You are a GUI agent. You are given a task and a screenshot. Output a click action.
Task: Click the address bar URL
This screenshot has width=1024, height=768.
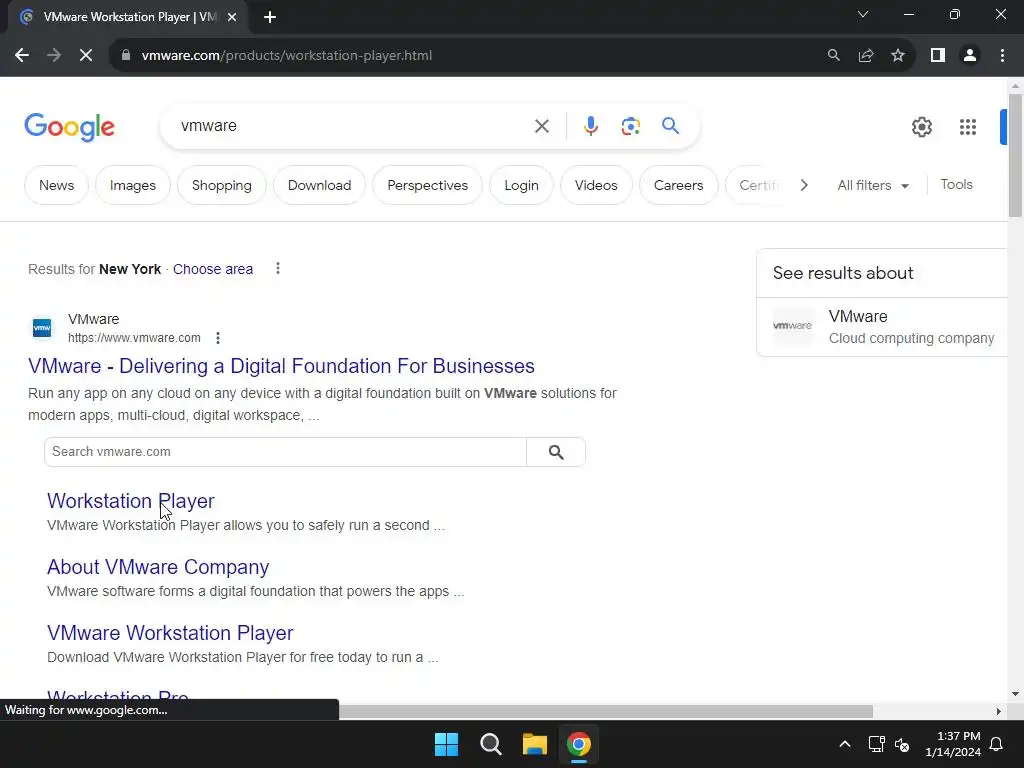[x=287, y=56]
